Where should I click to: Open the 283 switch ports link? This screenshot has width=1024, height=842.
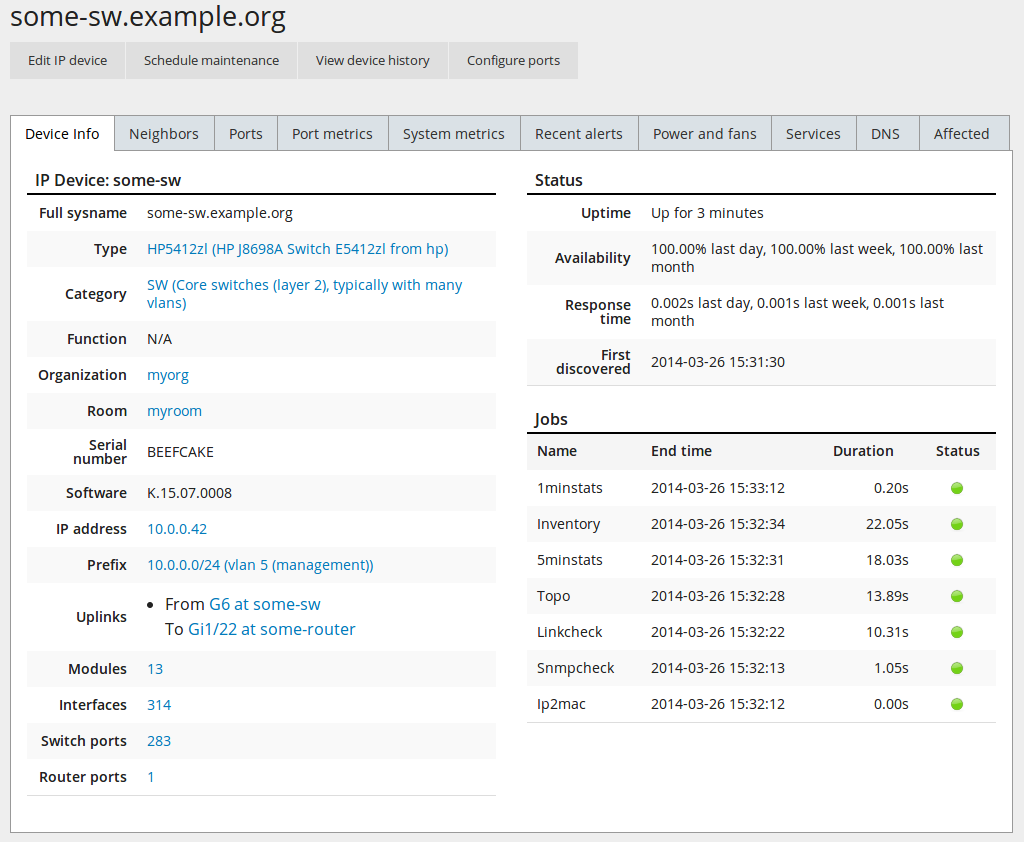pyautogui.click(x=159, y=741)
